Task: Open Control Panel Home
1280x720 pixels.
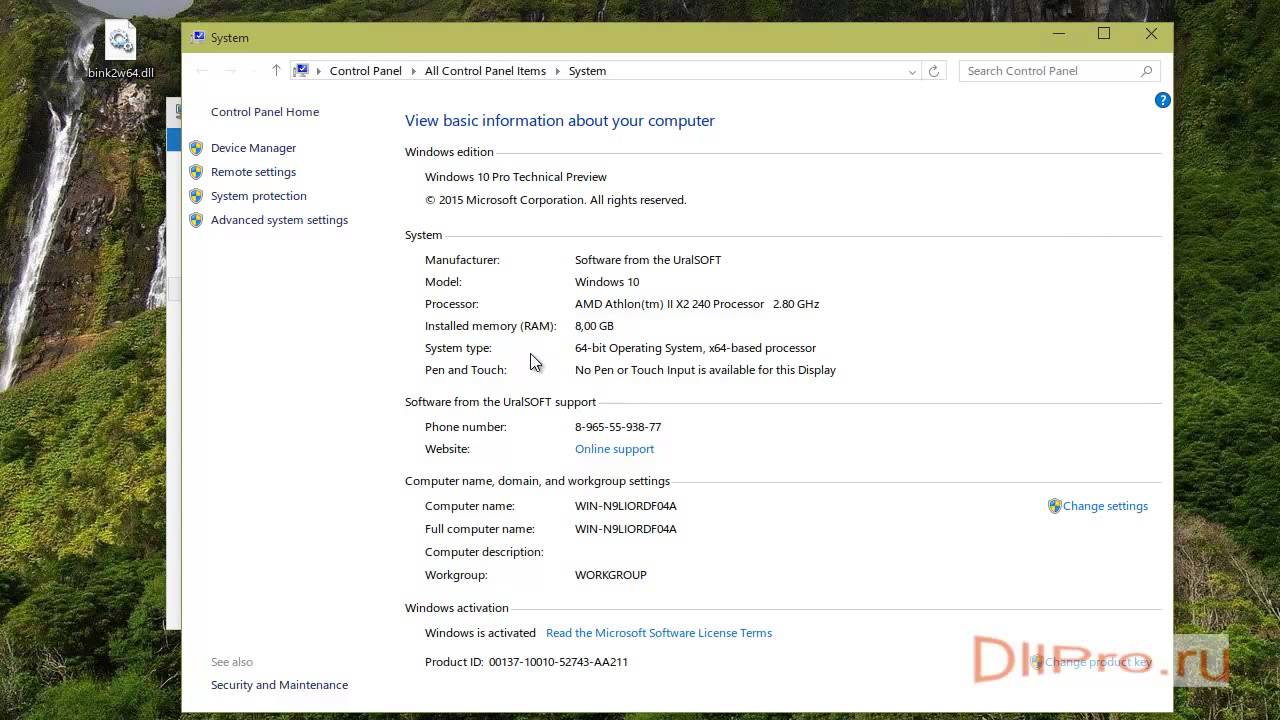Action: point(265,112)
